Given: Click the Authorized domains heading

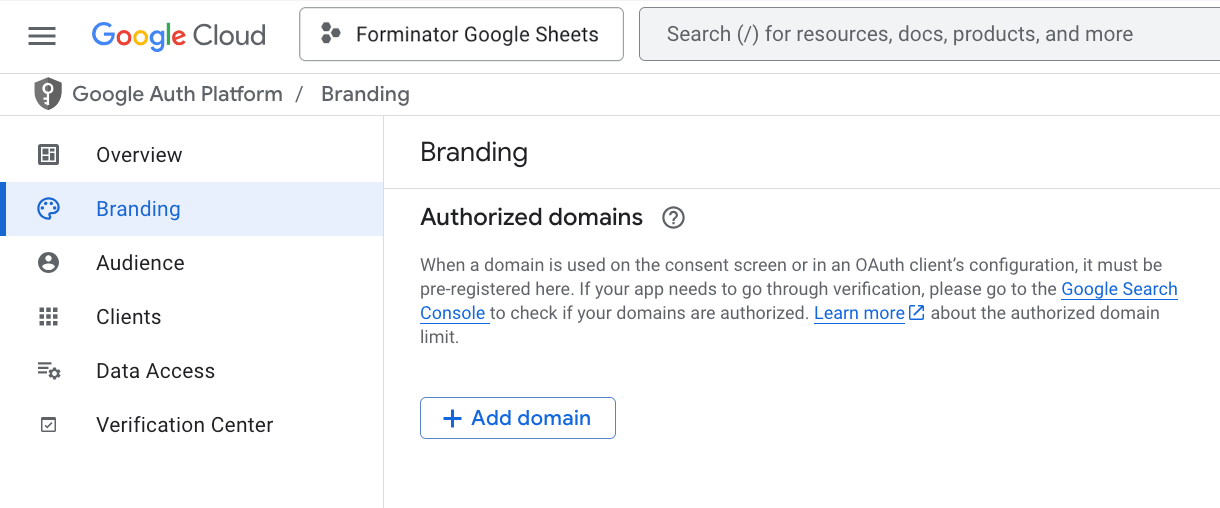Looking at the screenshot, I should (532, 217).
